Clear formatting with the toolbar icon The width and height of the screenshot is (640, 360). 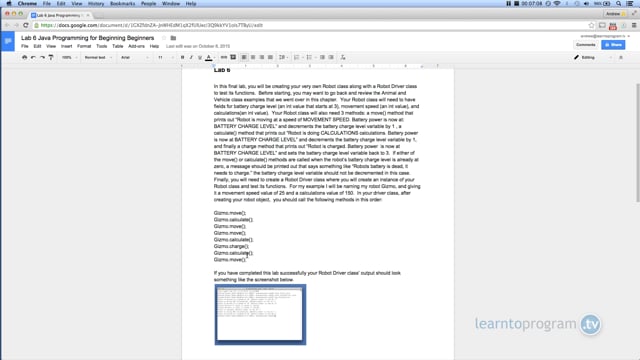point(343,58)
